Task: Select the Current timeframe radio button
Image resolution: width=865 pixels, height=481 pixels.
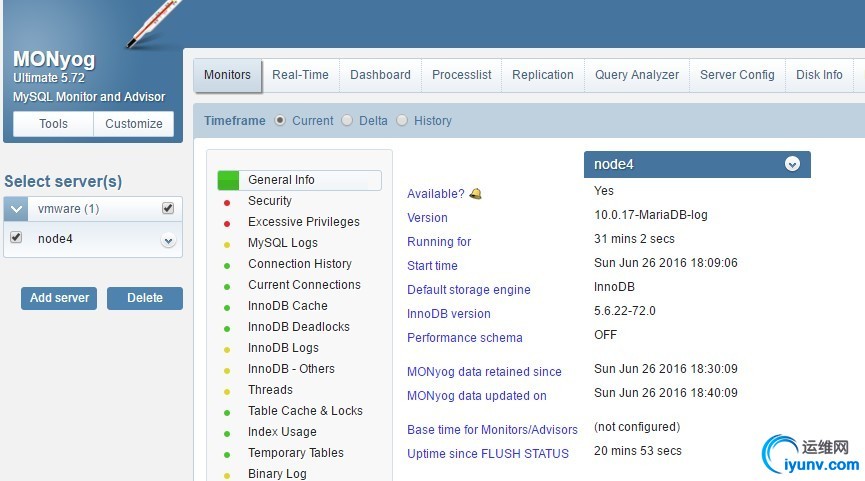Action: pos(280,120)
